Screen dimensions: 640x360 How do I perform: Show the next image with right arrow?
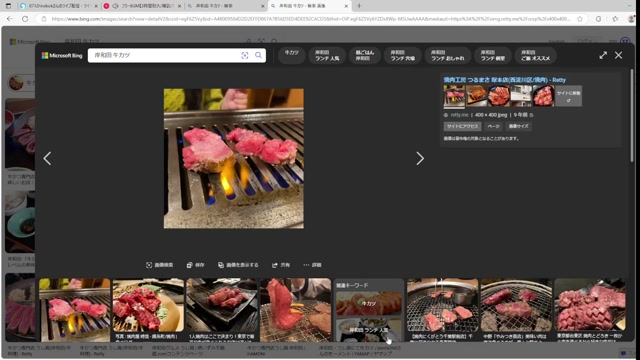click(420, 158)
